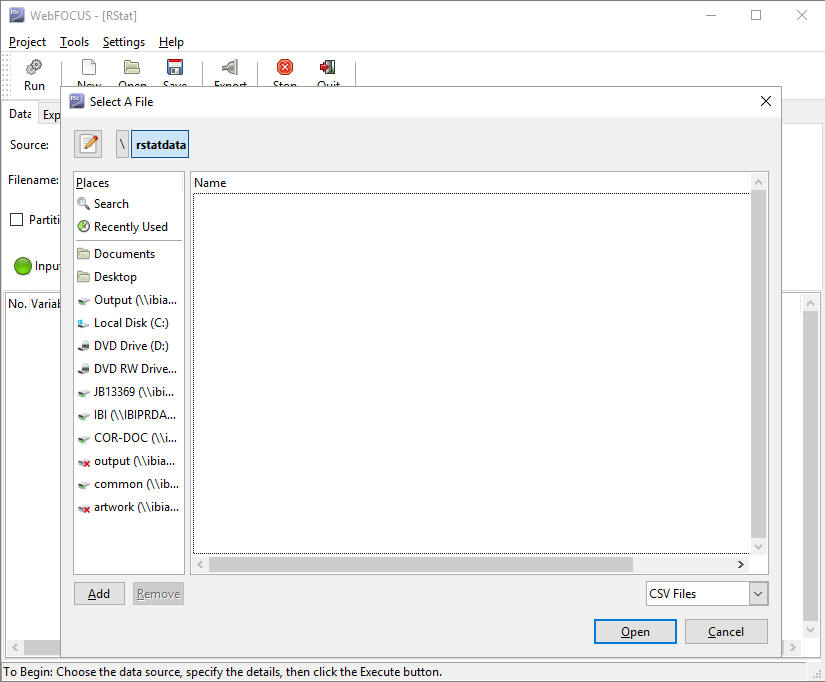Click the Select A File dialog icon
This screenshot has height=682, width=825.
coord(77,101)
